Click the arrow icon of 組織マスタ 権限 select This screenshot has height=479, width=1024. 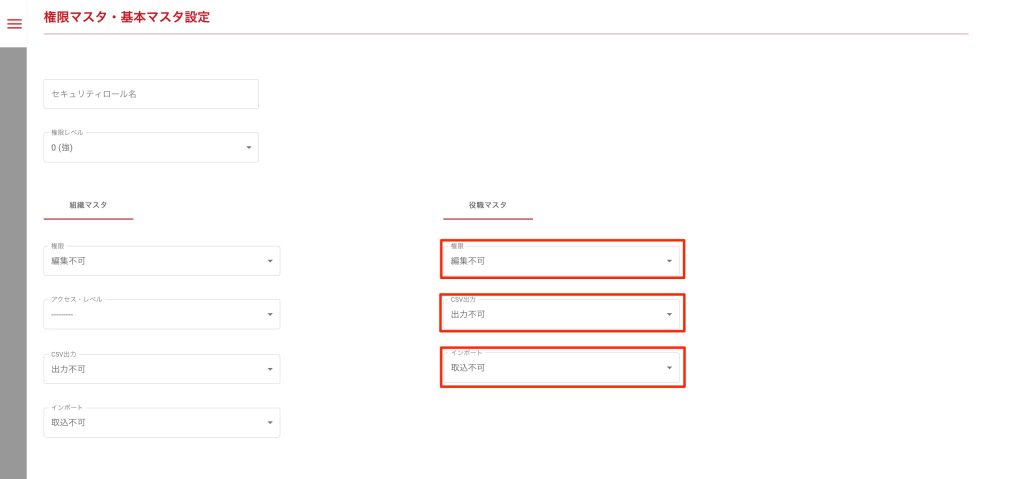(270, 261)
